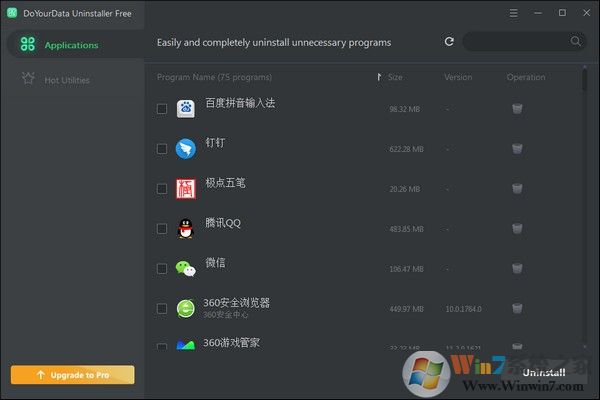600x400 pixels.
Task: Click the 483.85 MB size value
Action: click(x=406, y=229)
